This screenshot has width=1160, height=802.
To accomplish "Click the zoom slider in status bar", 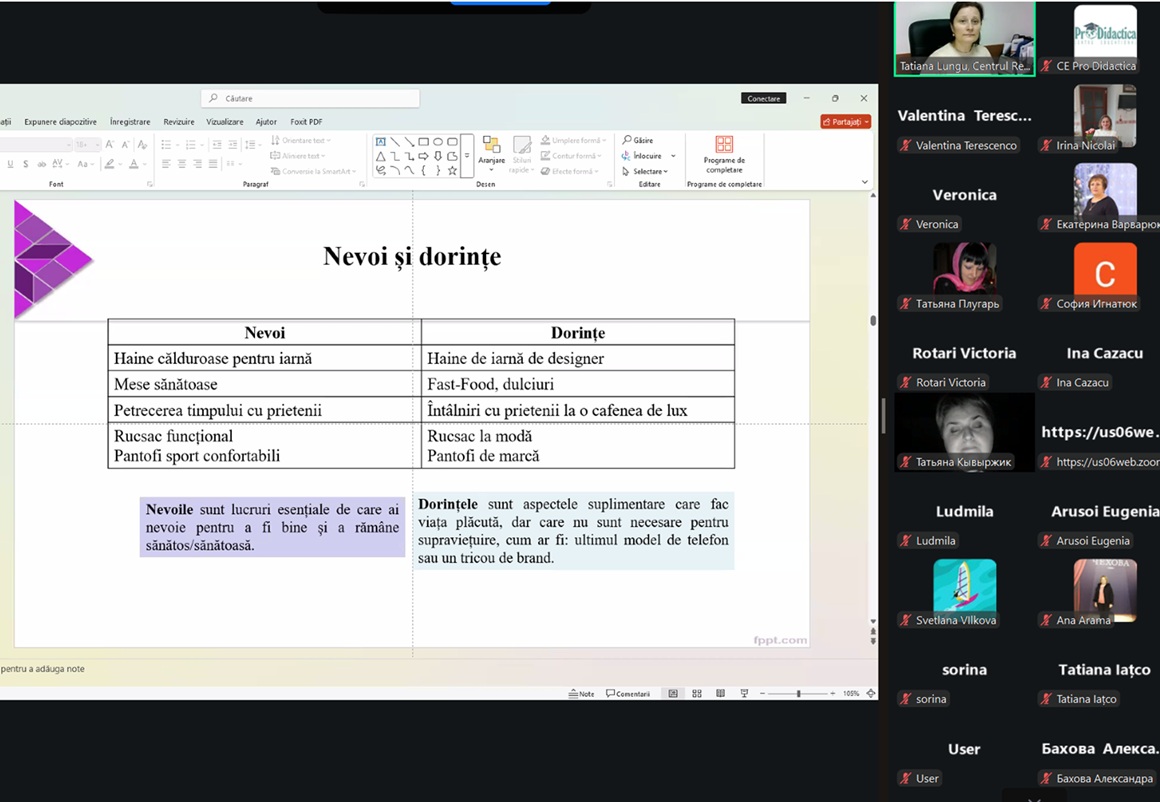I will pyautogui.click(x=798, y=693).
